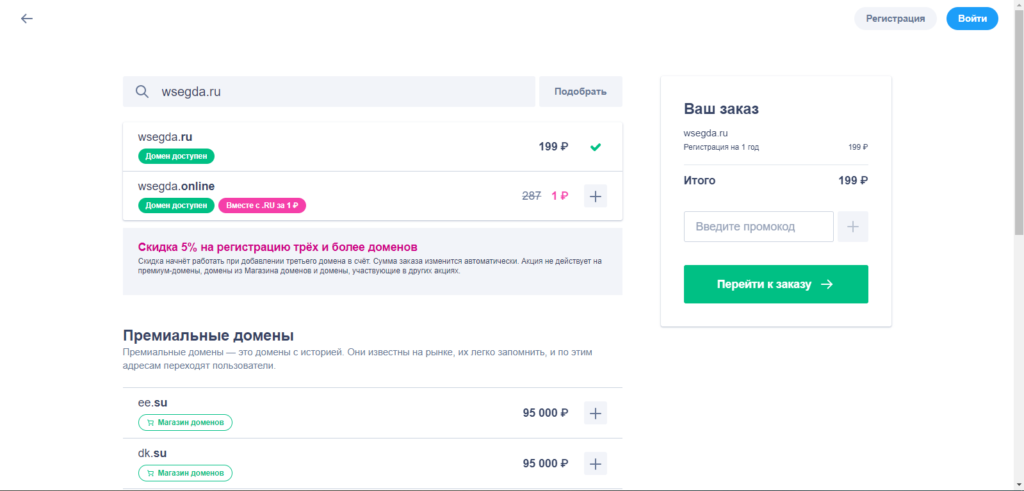Click the 5% discount promo heading
The width and height of the screenshot is (1024, 491).
tap(278, 247)
